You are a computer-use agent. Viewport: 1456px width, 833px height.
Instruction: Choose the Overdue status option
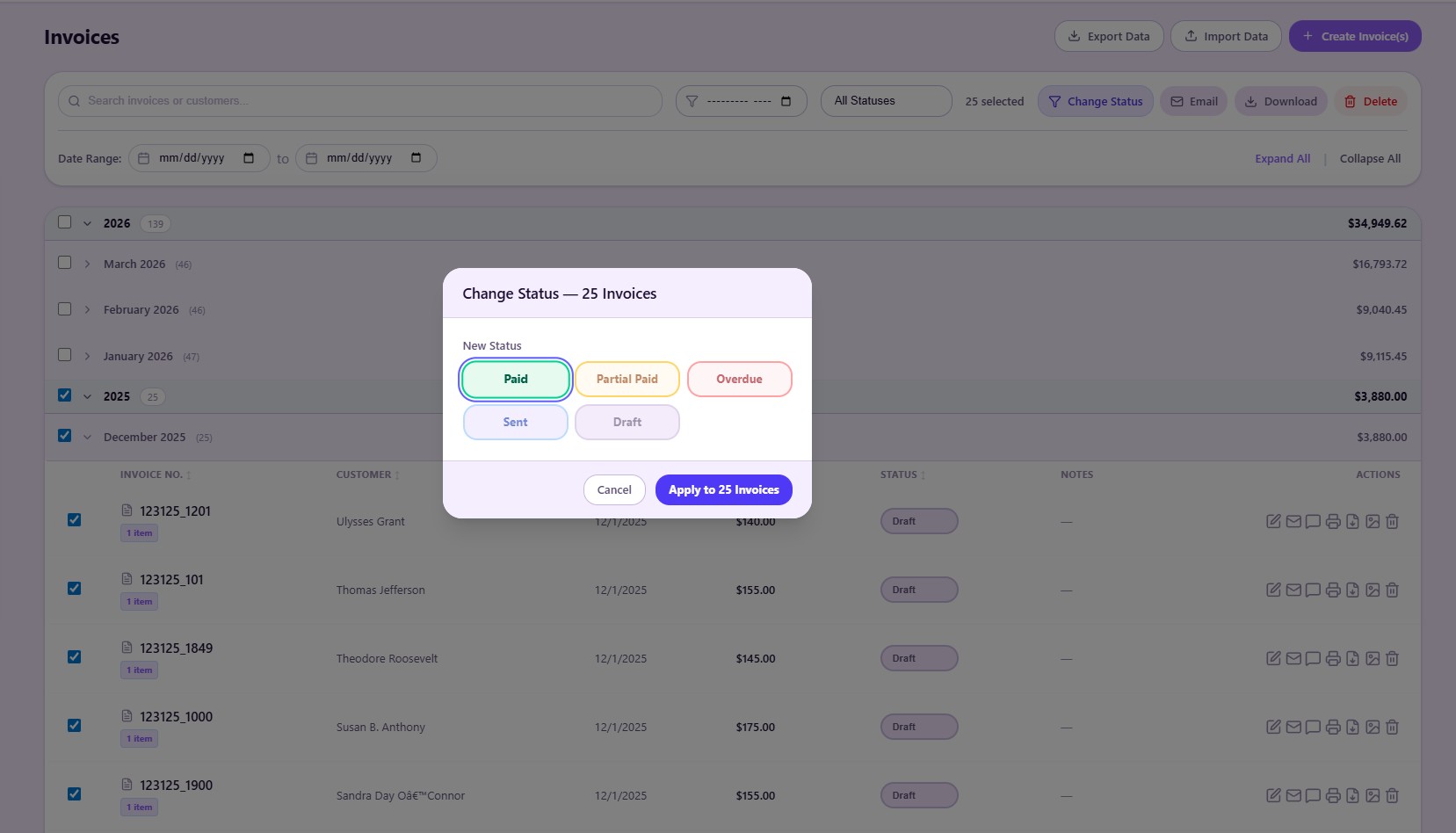click(739, 379)
